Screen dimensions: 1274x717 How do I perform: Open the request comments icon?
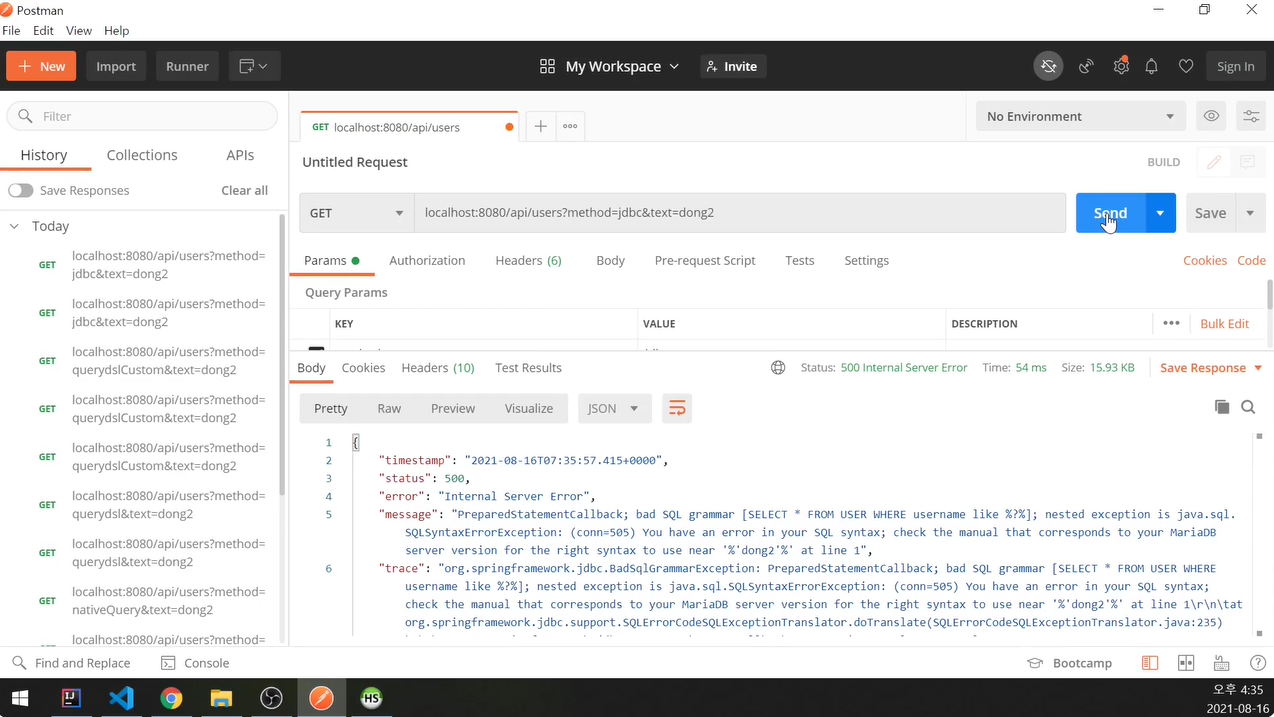tap(1247, 162)
